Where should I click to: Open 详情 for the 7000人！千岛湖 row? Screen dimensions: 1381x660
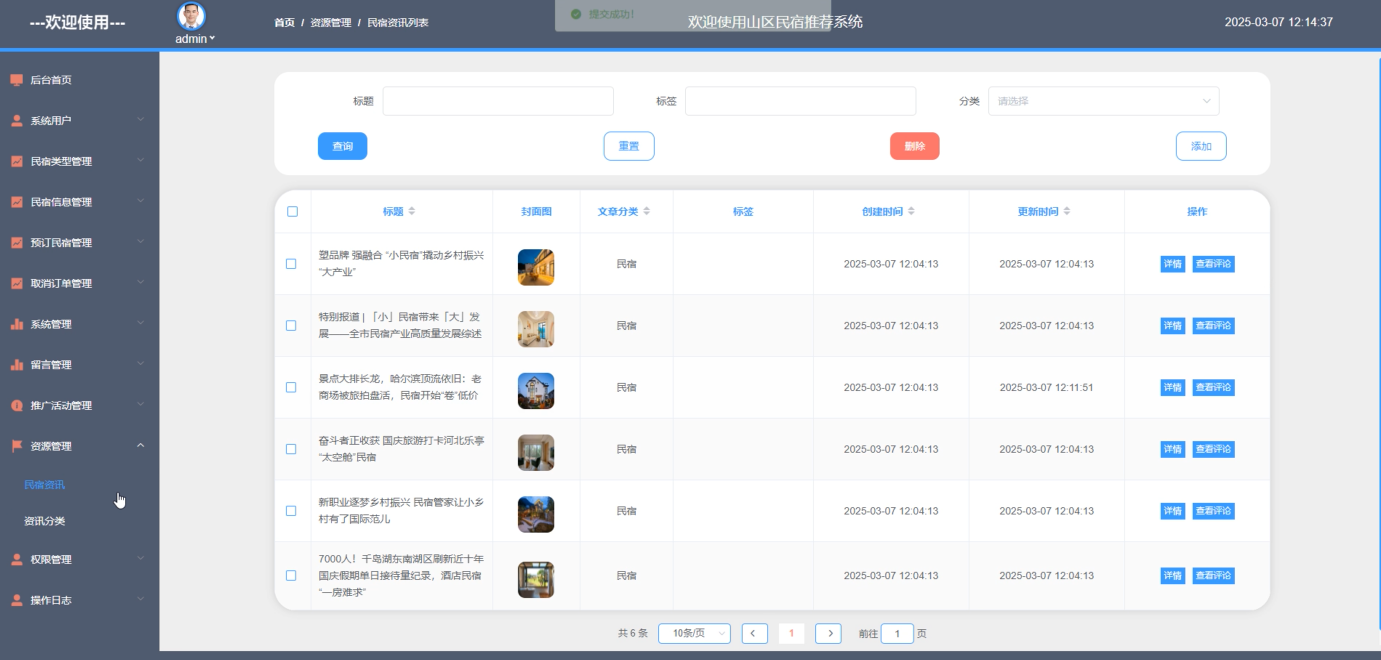(1173, 576)
